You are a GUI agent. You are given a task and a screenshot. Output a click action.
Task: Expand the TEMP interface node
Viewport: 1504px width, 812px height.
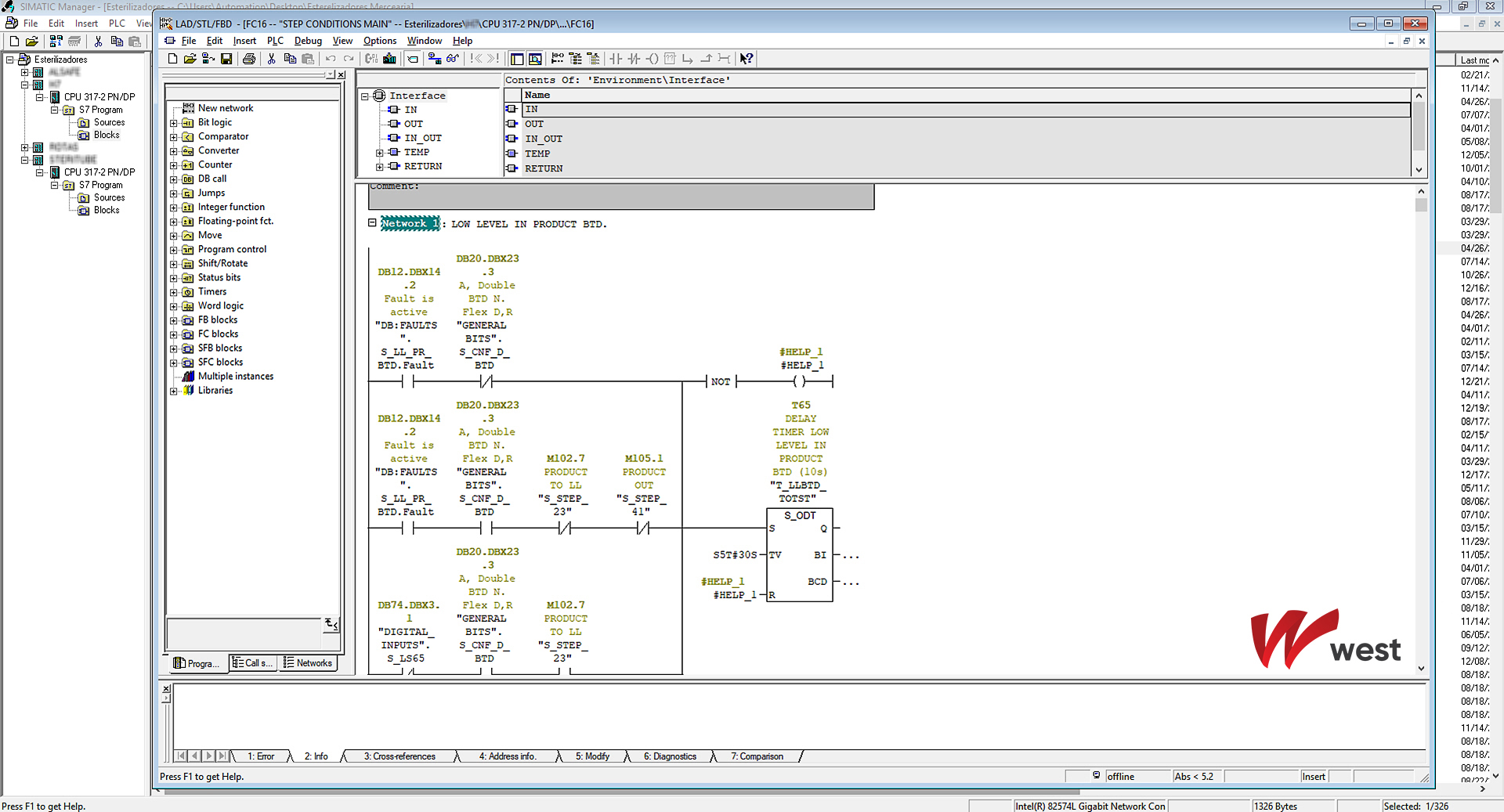(x=380, y=153)
